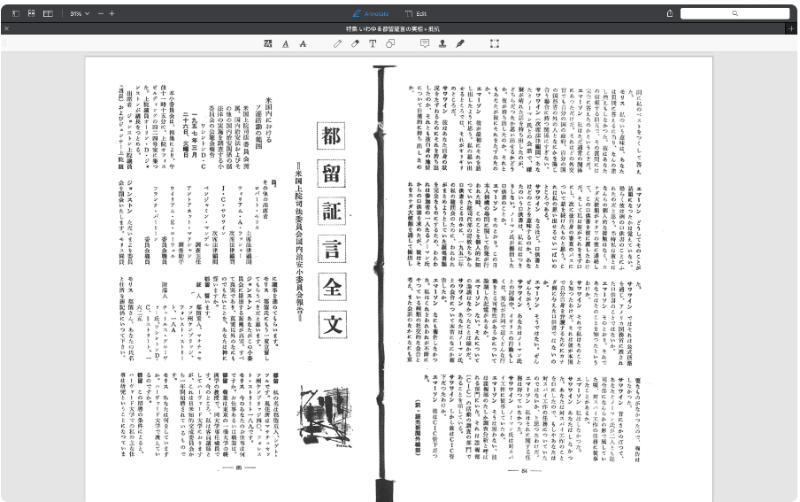Toggle two-page split view layout
This screenshot has height=502, width=800.
click(48, 14)
